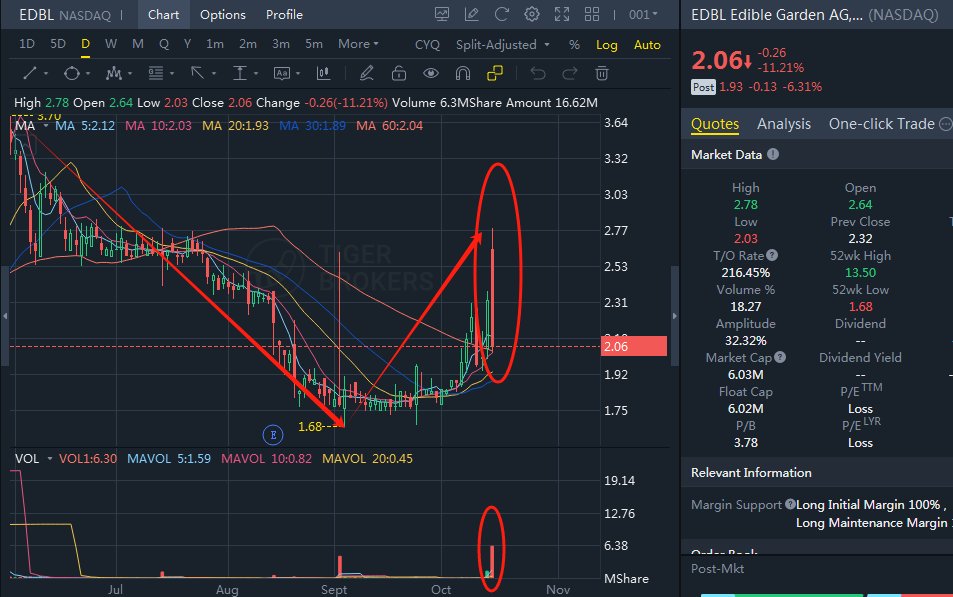
Task: Select the Q quarterly timeframe
Action: [164, 44]
